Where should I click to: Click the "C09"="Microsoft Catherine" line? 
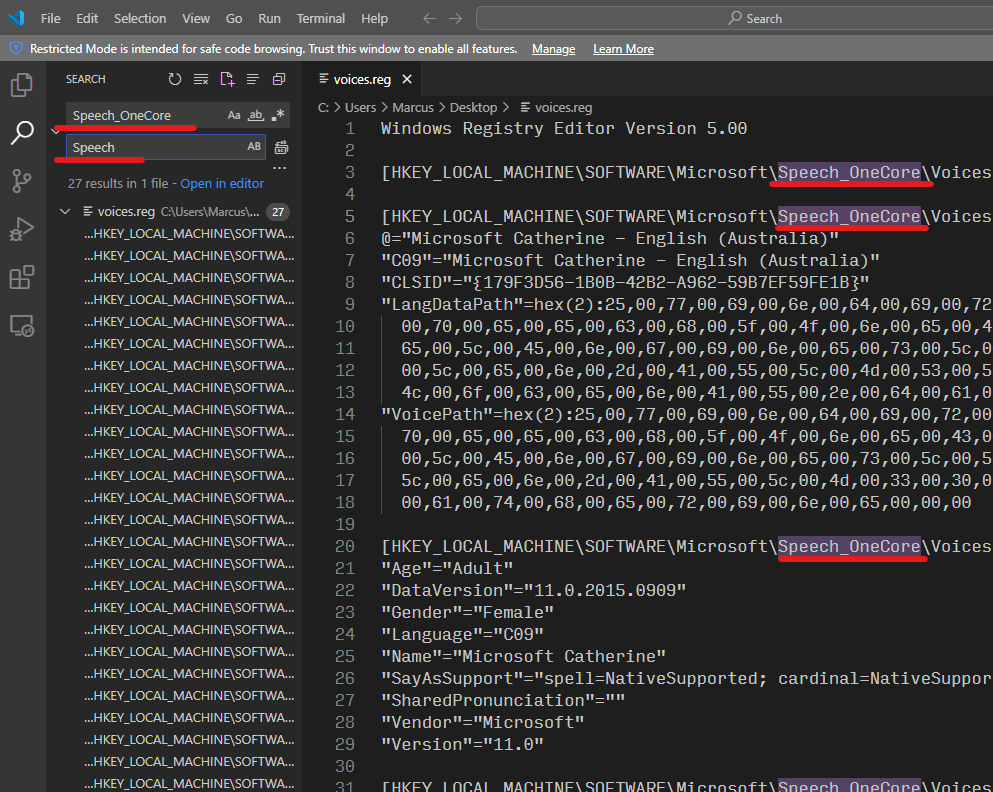pyautogui.click(x=630, y=261)
